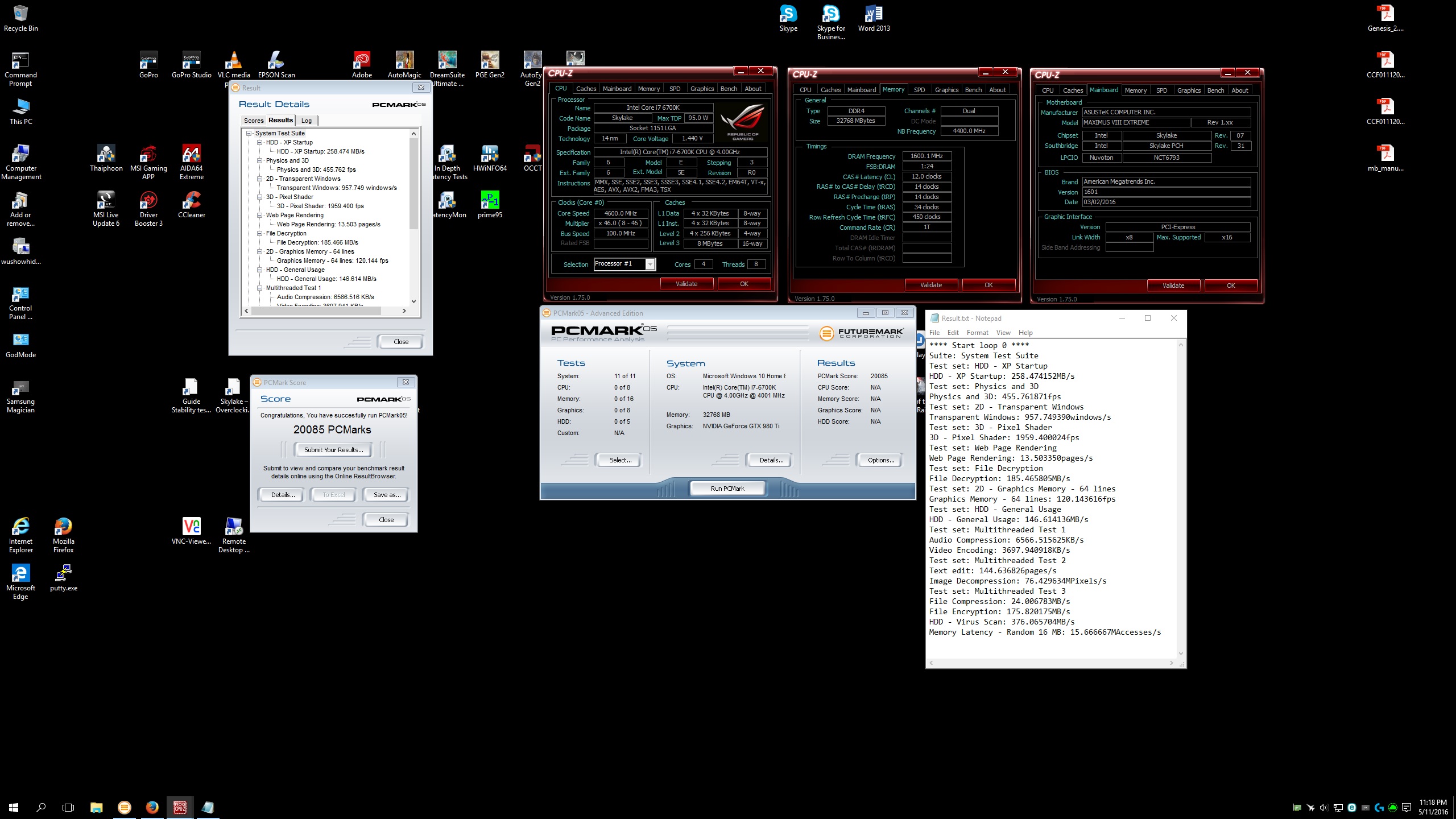
Task: Click CPU-Z taskbar button
Action: tap(180, 807)
